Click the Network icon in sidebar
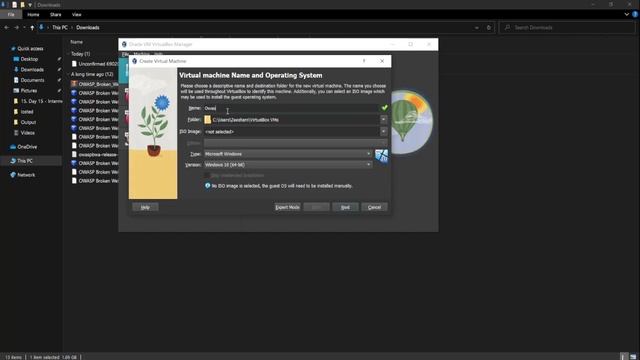This screenshot has width=640, height=360. point(13,175)
